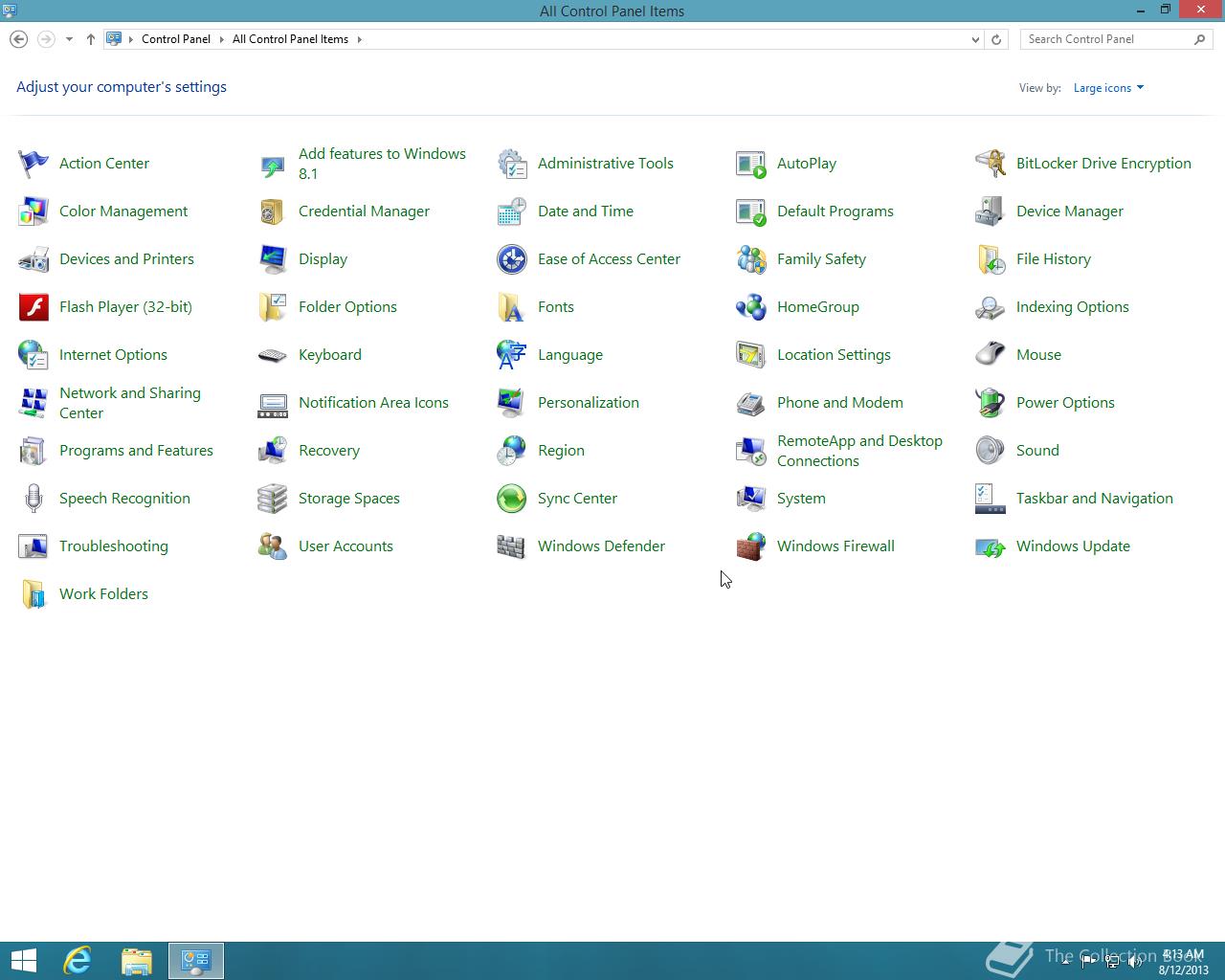The width and height of the screenshot is (1225, 980).
Task: Click the RemoteApp and Desktop Connections link
Action: pos(859,451)
